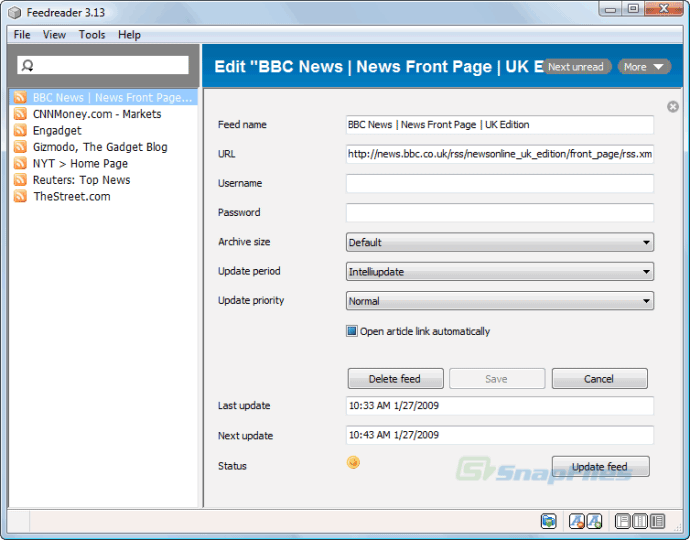Click the Feed name input field
The image size is (690, 540).
tap(500, 125)
